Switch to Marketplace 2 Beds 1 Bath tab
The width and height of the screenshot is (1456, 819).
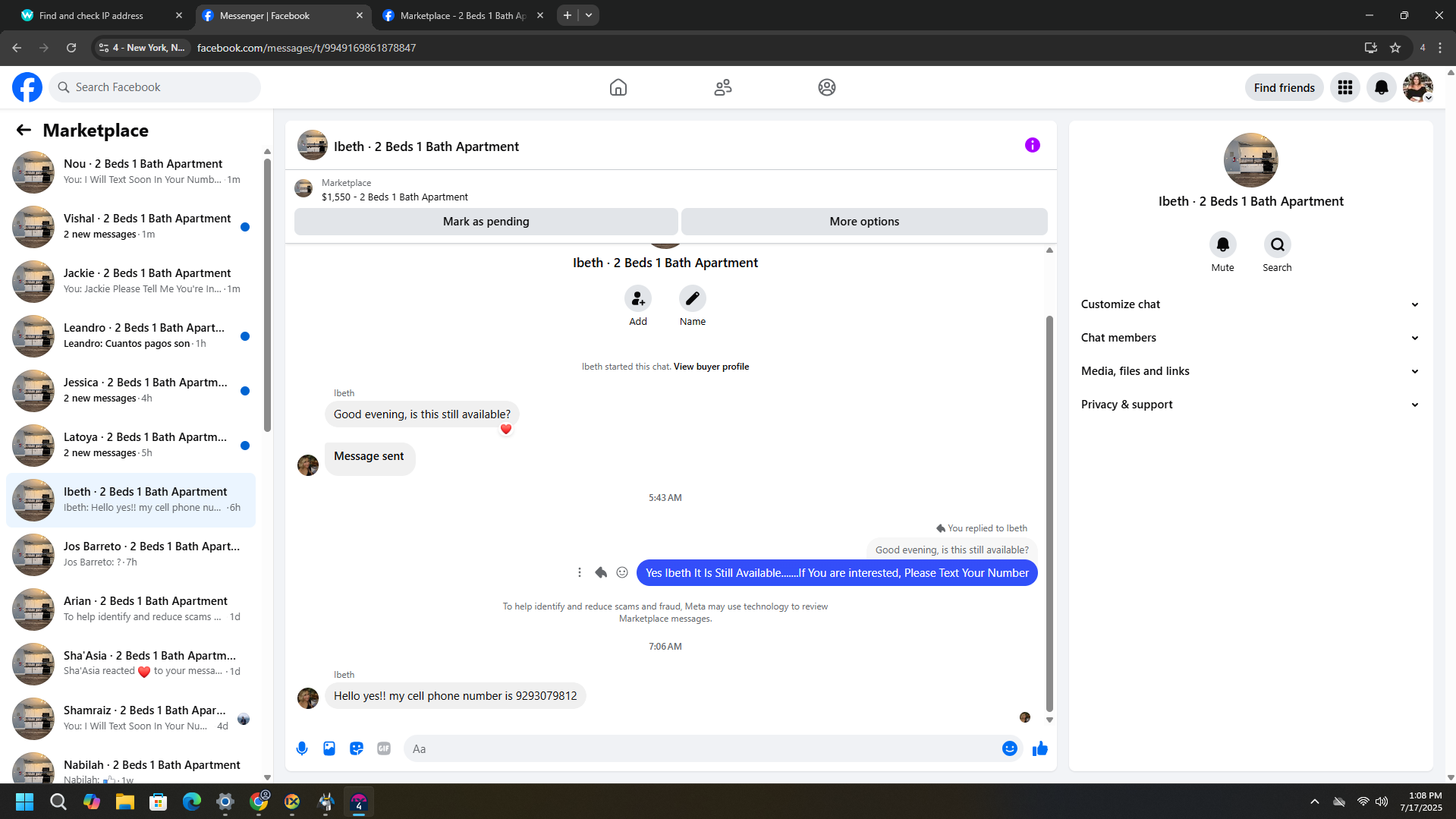pyautogui.click(x=463, y=15)
